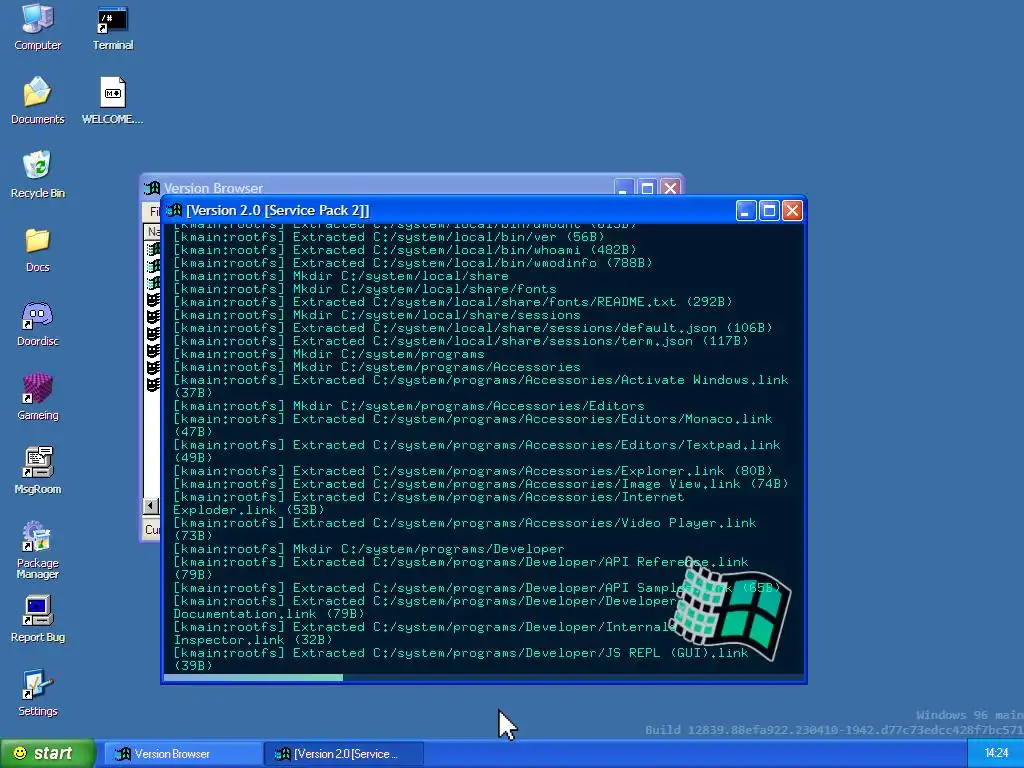Open the Gameing desktop icon
The height and width of the screenshot is (768, 1024).
(x=37, y=397)
